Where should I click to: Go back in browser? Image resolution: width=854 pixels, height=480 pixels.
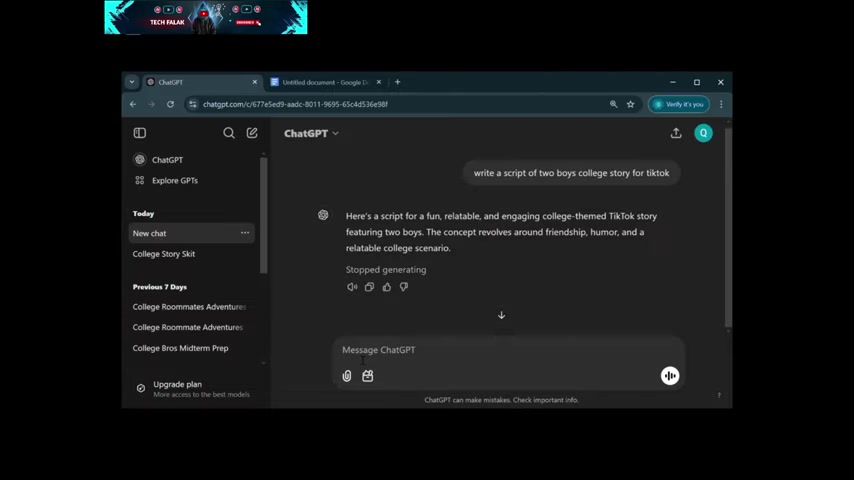point(133,104)
